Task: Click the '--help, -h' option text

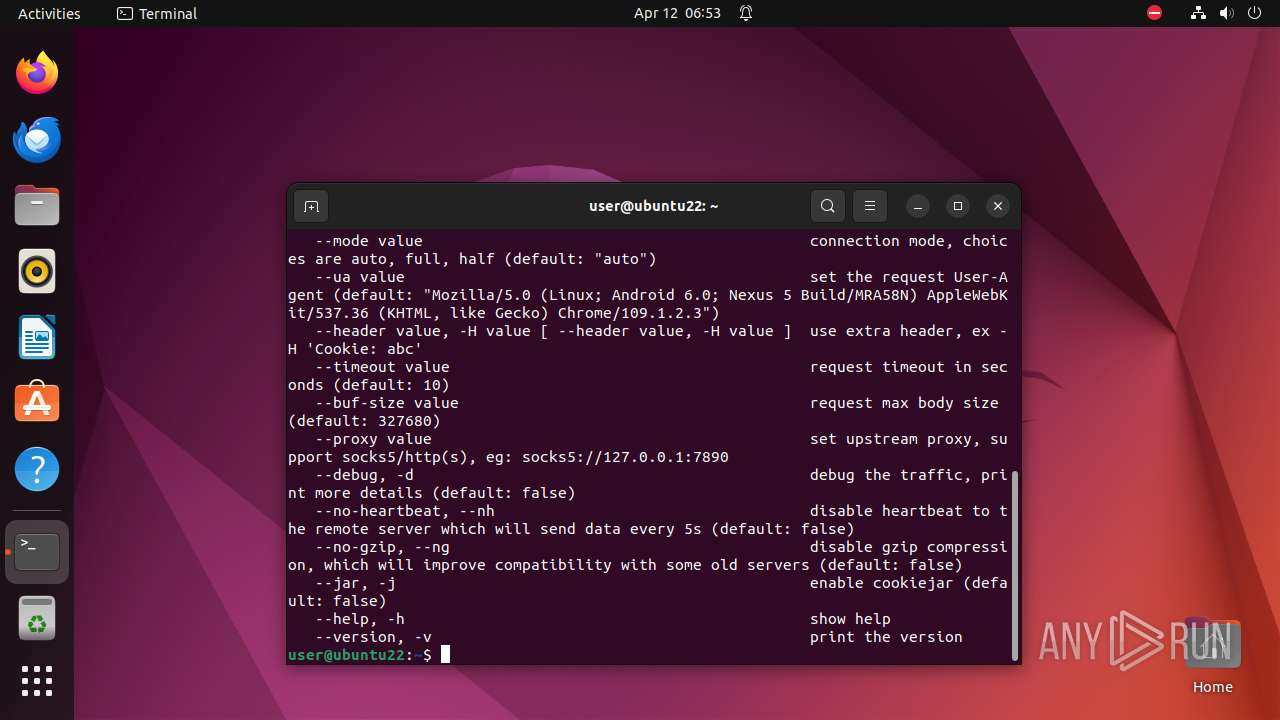Action: click(360, 619)
